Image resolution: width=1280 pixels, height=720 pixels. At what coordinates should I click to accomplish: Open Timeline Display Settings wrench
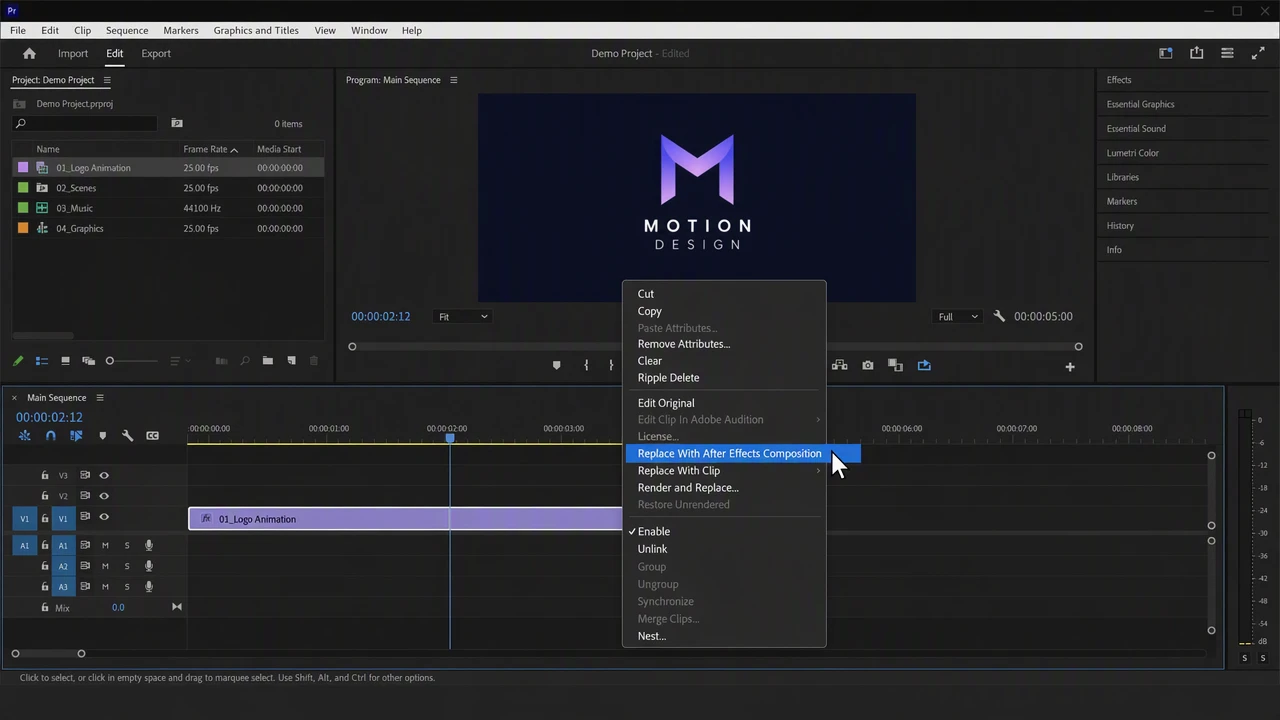pos(127,436)
